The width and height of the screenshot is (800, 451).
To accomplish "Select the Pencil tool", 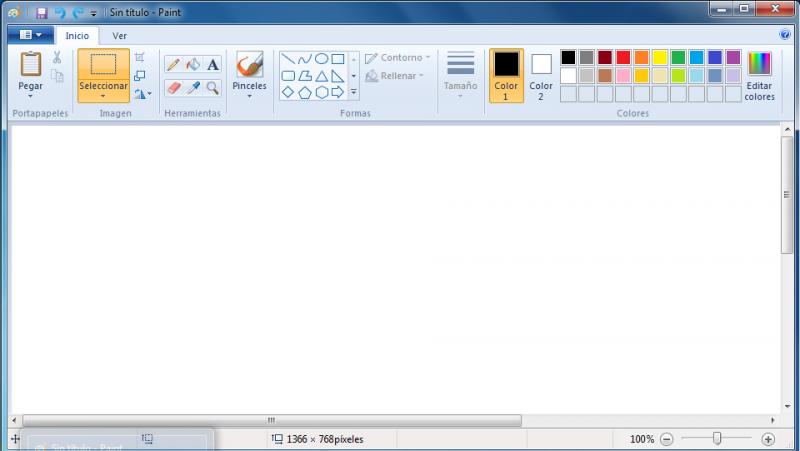I will click(x=173, y=65).
